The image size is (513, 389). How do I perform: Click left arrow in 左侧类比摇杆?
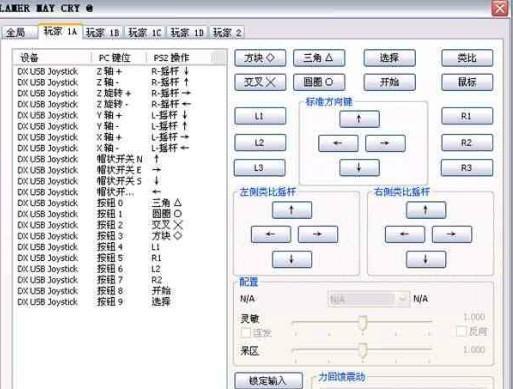(x=271, y=234)
